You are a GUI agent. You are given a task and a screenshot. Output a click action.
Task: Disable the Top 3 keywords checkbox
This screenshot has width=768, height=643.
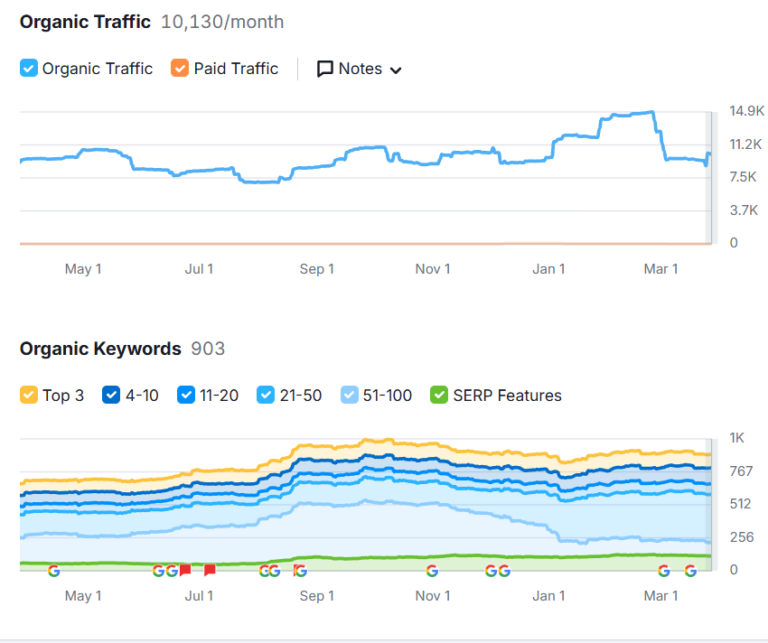29,395
